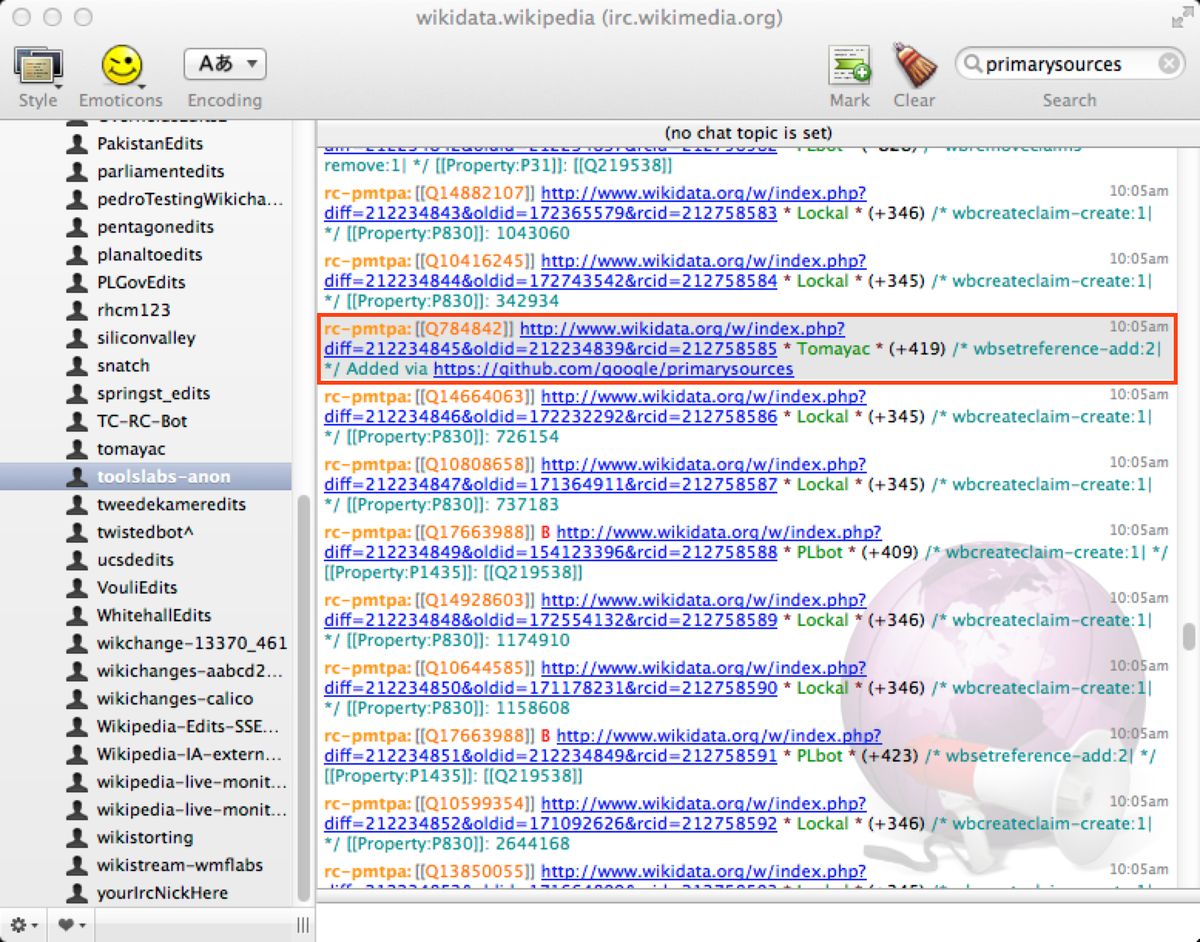1200x942 pixels.
Task: Open the diff link for Q14664063
Action: [596, 407]
